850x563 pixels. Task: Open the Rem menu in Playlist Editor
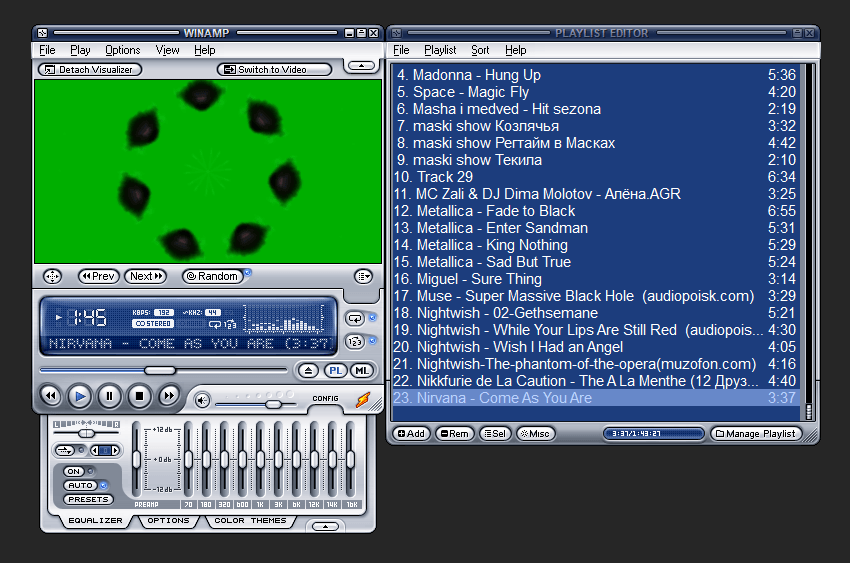coord(454,433)
